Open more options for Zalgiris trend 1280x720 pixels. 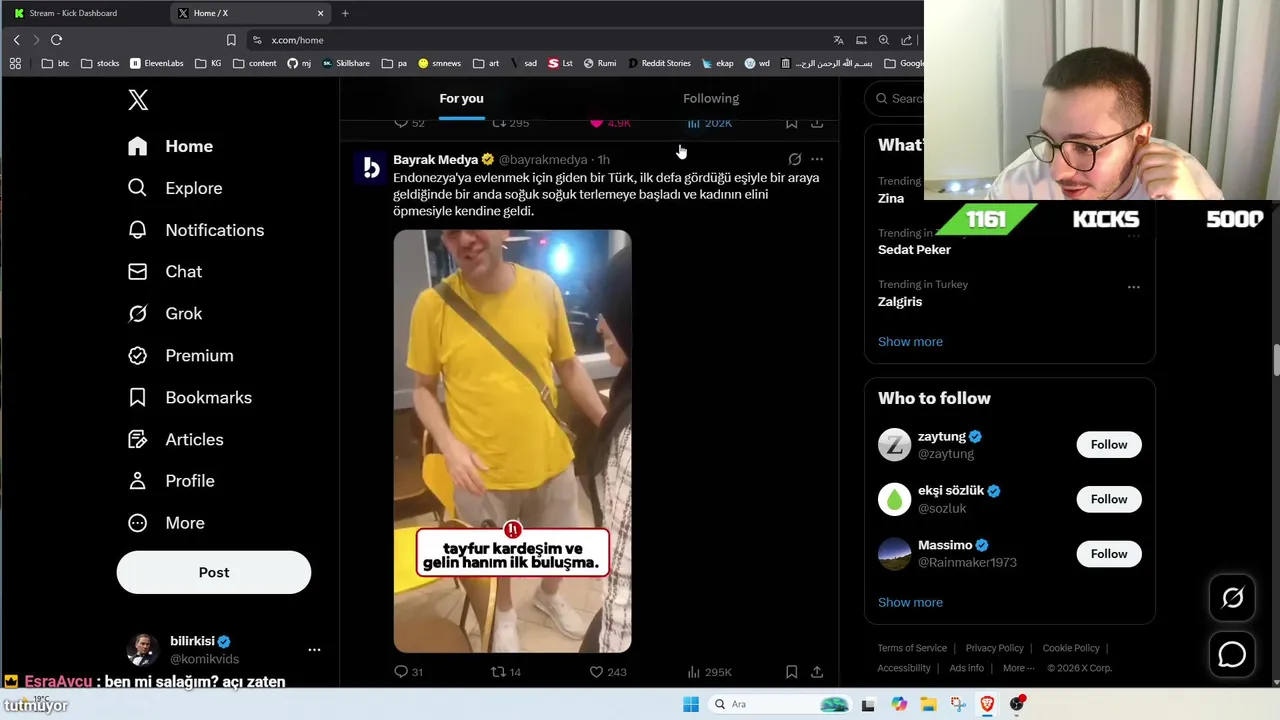coord(1133,287)
